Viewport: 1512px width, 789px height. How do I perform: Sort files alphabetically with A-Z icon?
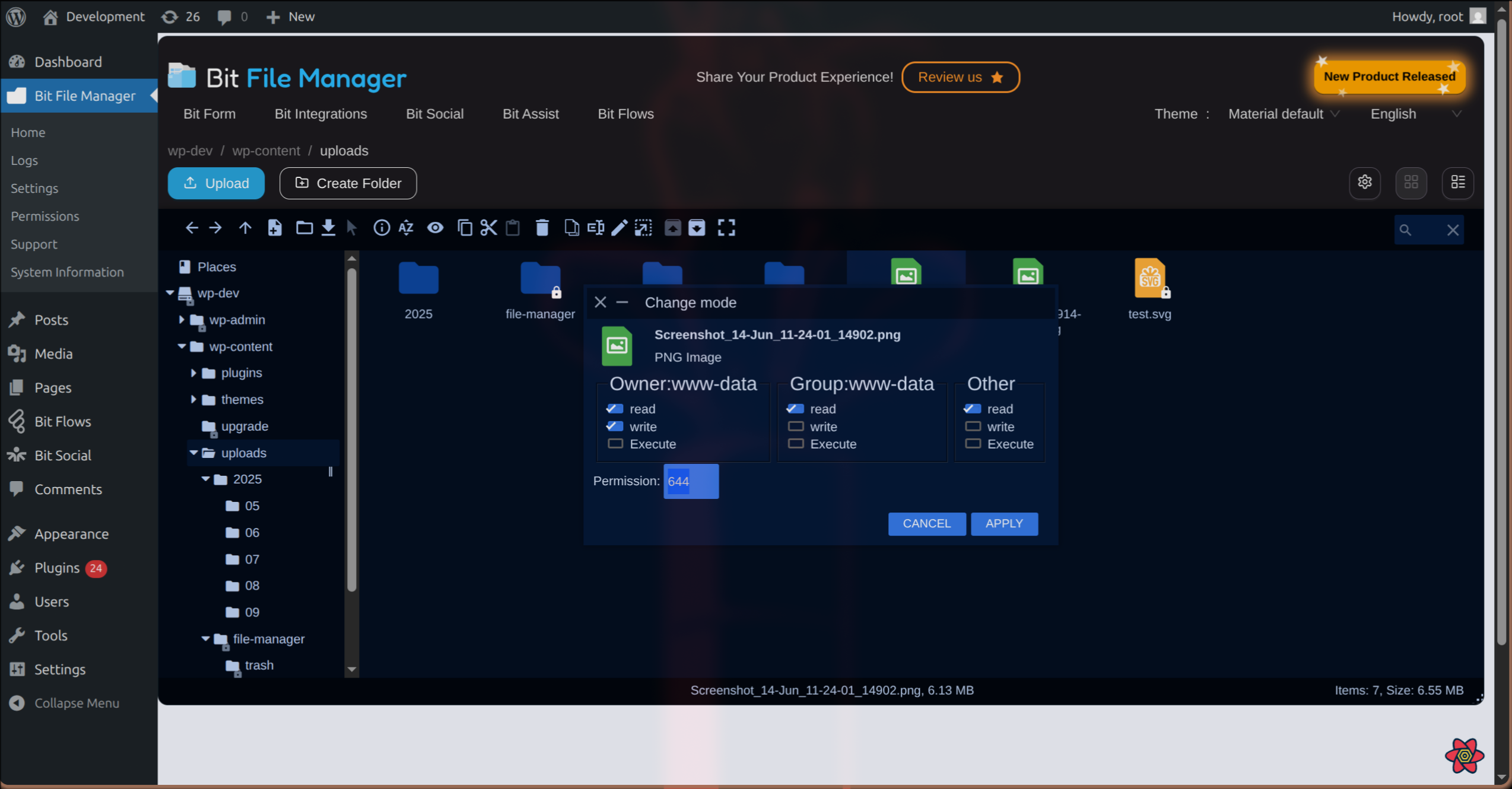[406, 227]
